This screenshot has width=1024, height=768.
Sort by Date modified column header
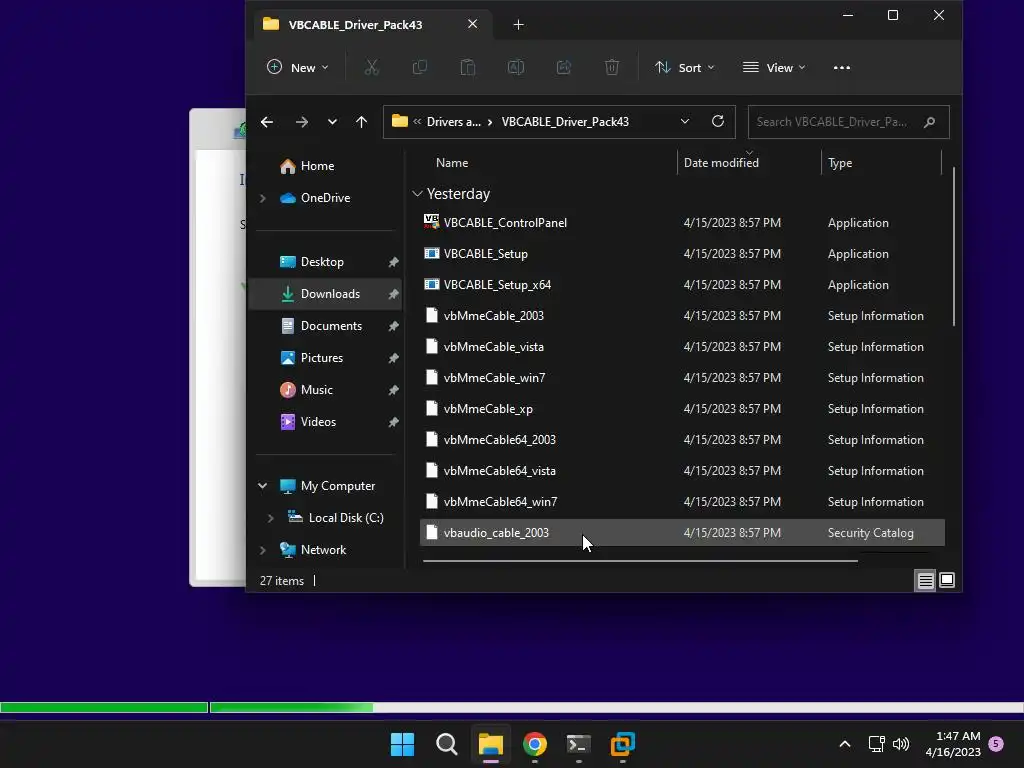coord(721,163)
